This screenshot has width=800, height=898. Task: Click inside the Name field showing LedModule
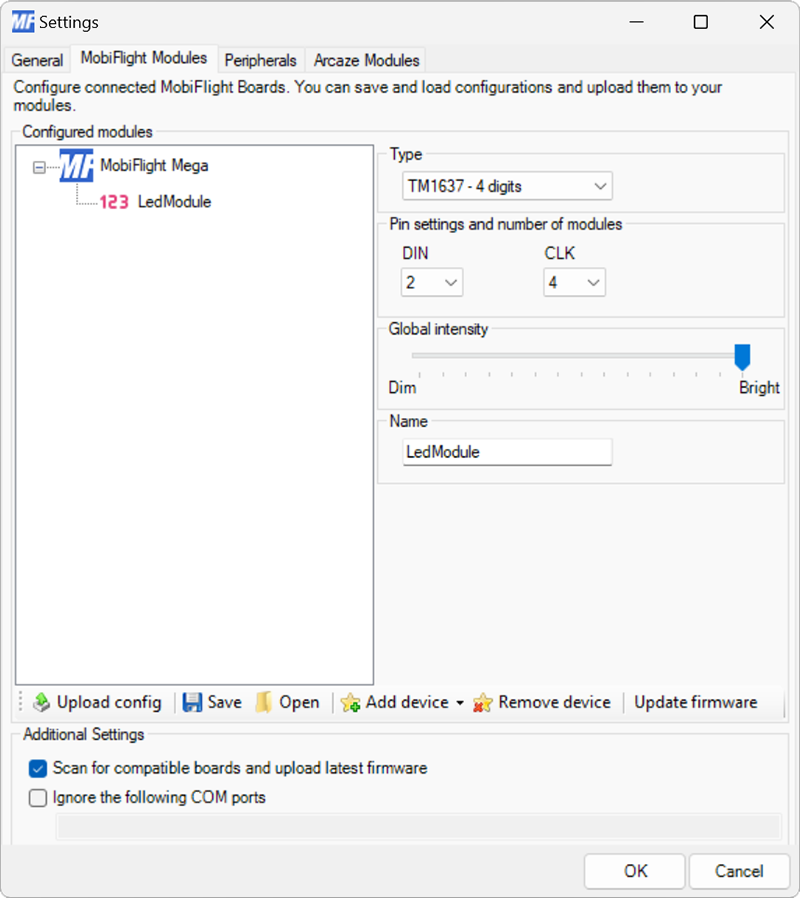(506, 452)
